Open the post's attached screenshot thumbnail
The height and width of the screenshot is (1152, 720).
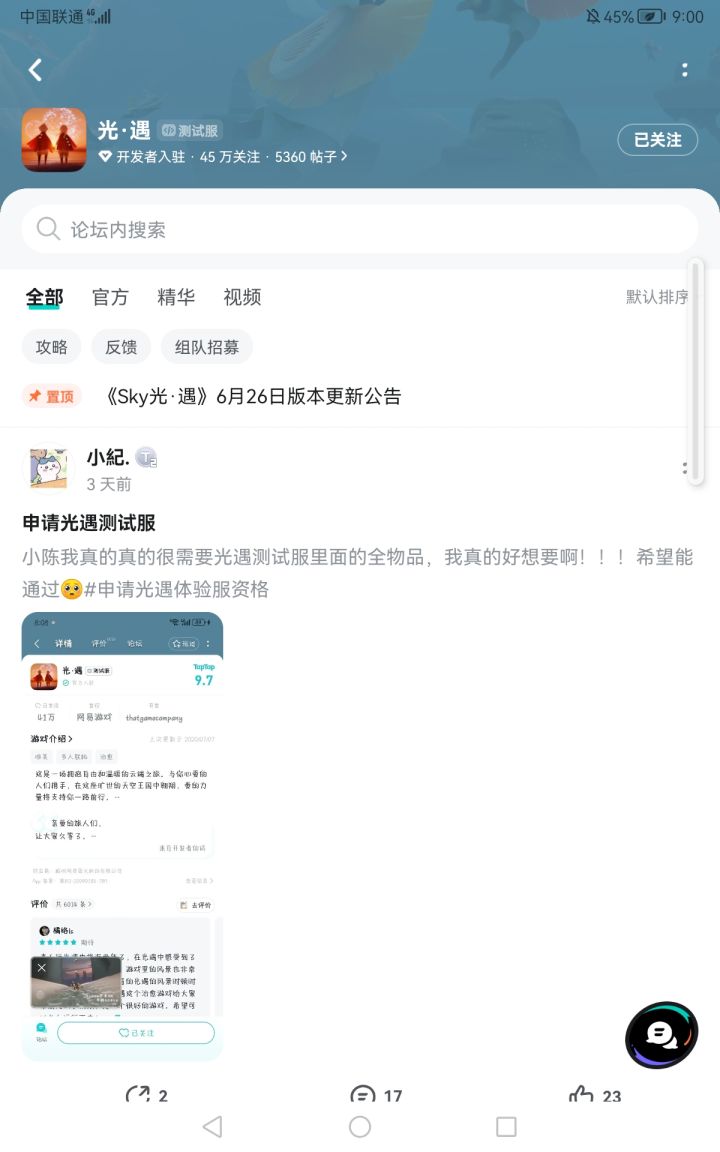[122, 836]
